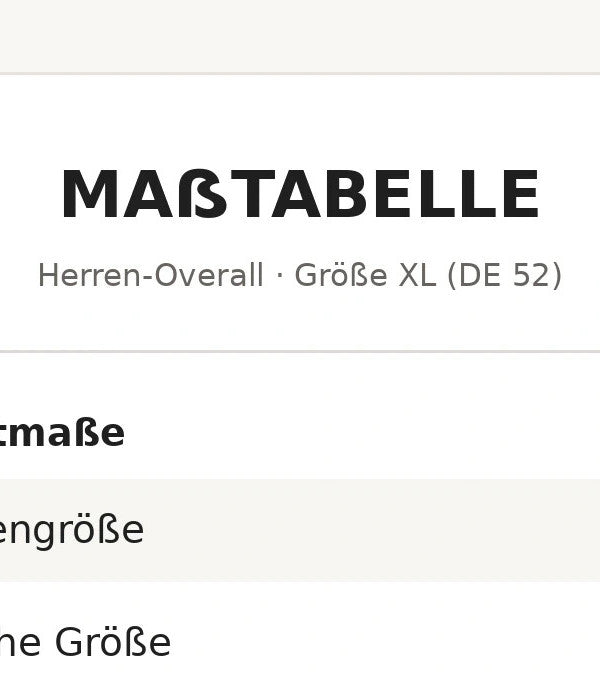The image size is (600, 675).
Task: Select the Herren-Overall subtitle text
Action: pyautogui.click(x=300, y=275)
